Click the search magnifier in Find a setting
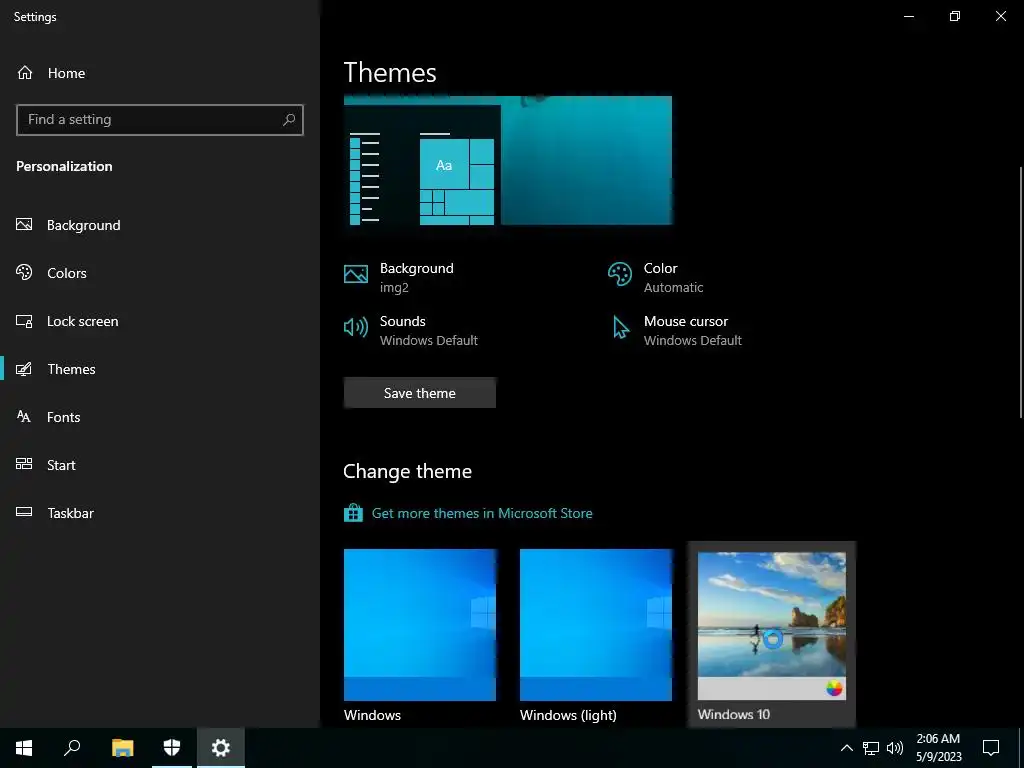Image resolution: width=1024 pixels, height=768 pixels. tap(289, 120)
